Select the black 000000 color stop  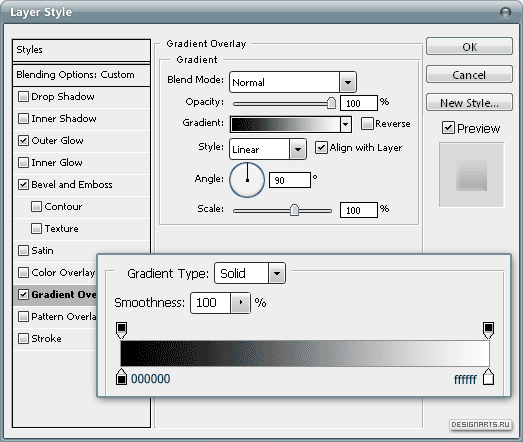point(121,377)
